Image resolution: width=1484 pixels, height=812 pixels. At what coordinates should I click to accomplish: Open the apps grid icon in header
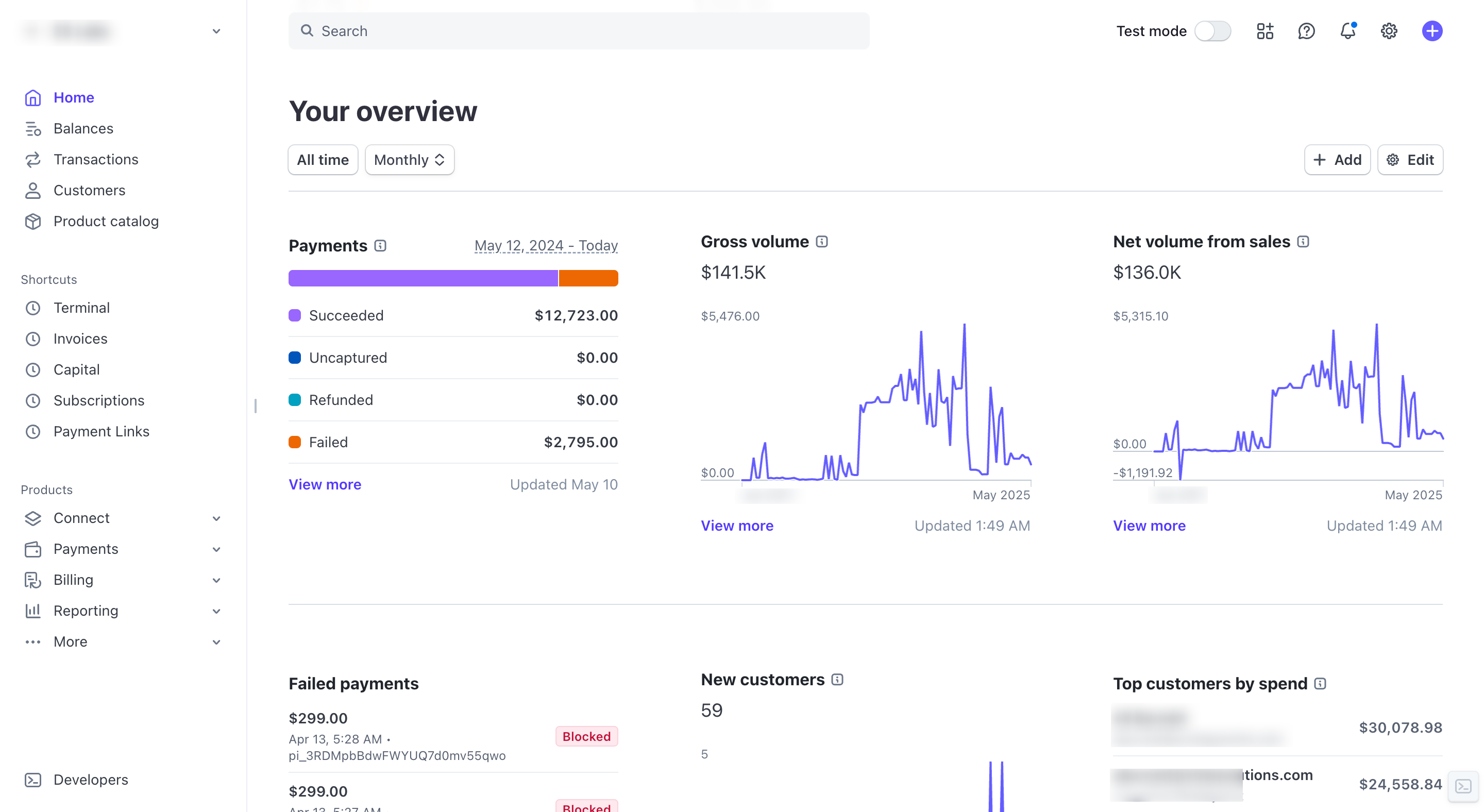[x=1265, y=31]
